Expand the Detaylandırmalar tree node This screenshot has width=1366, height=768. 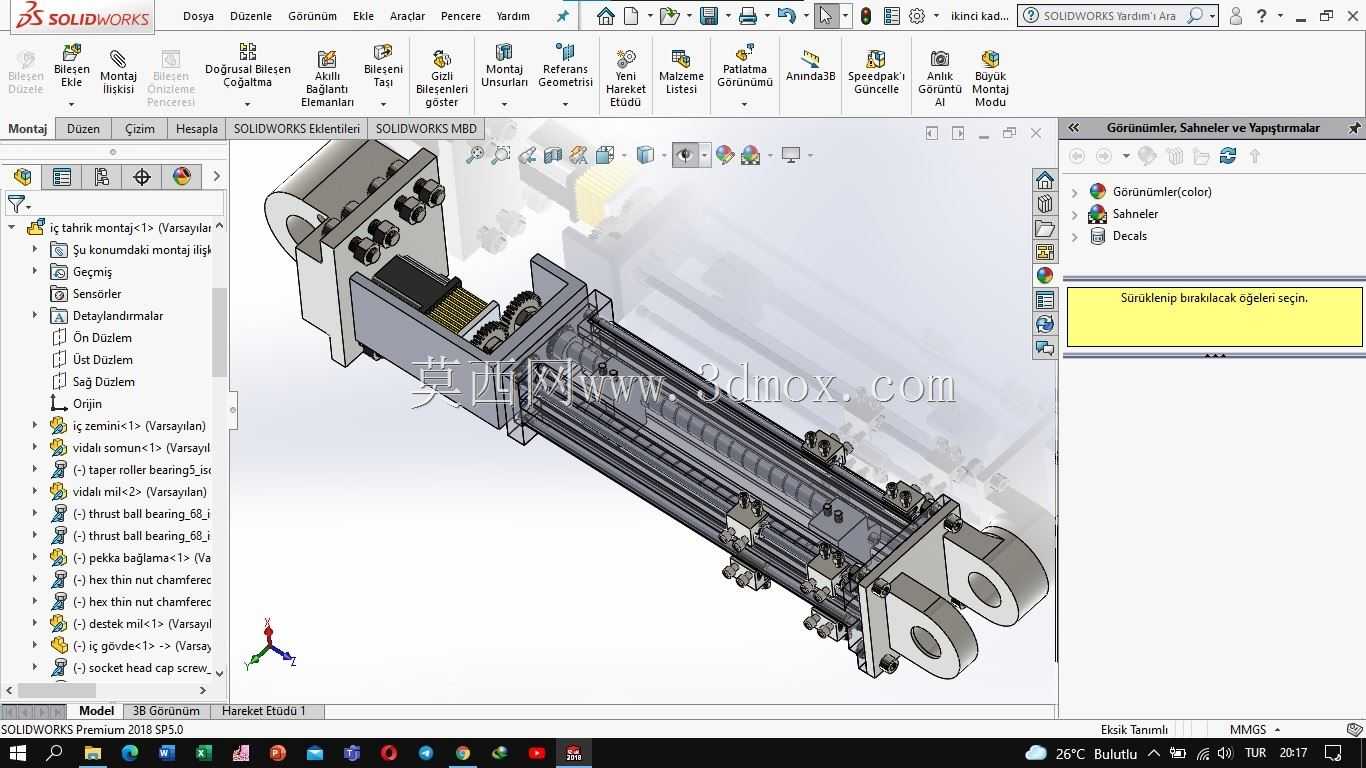click(x=35, y=316)
